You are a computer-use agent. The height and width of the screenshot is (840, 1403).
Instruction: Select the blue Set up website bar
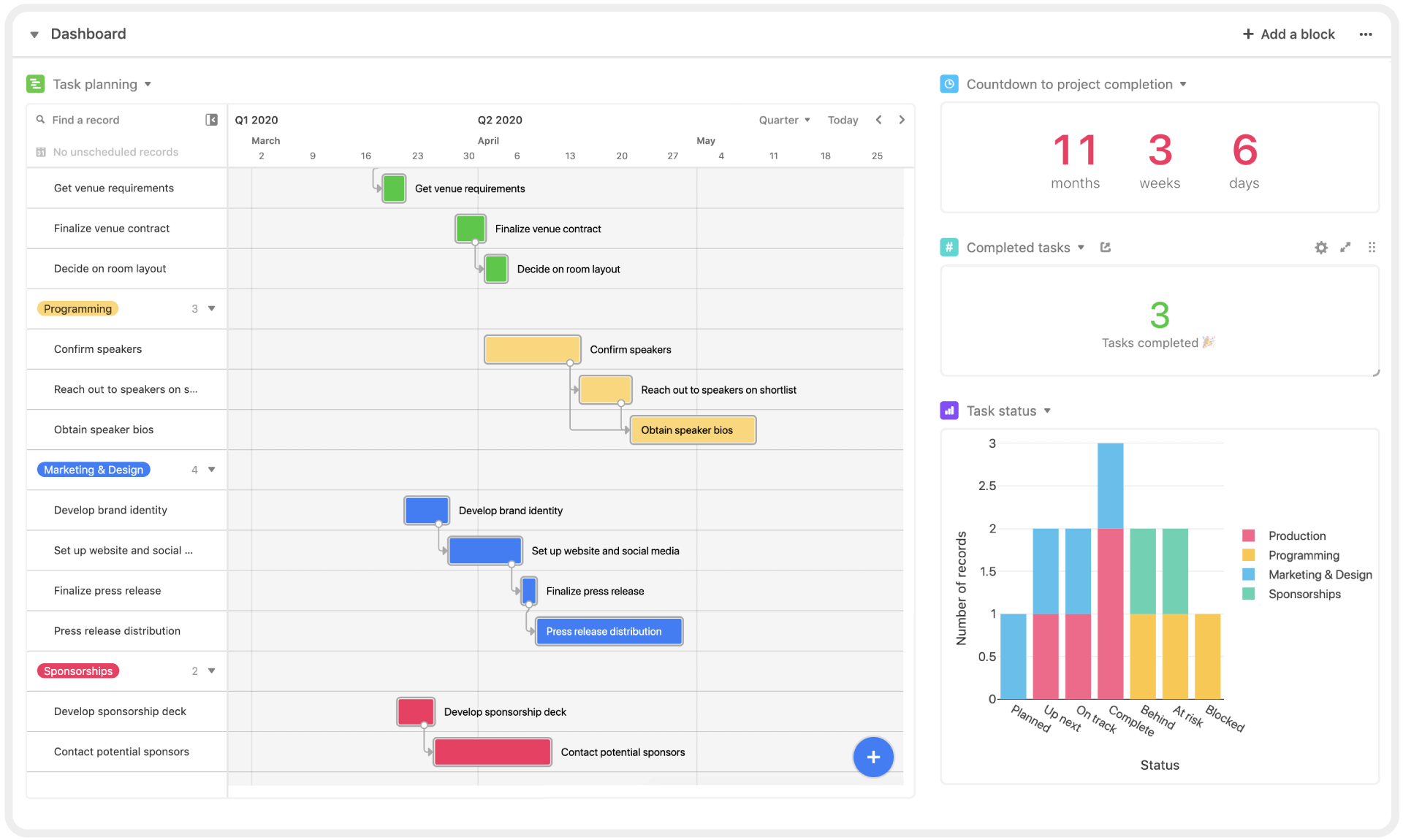tap(485, 550)
